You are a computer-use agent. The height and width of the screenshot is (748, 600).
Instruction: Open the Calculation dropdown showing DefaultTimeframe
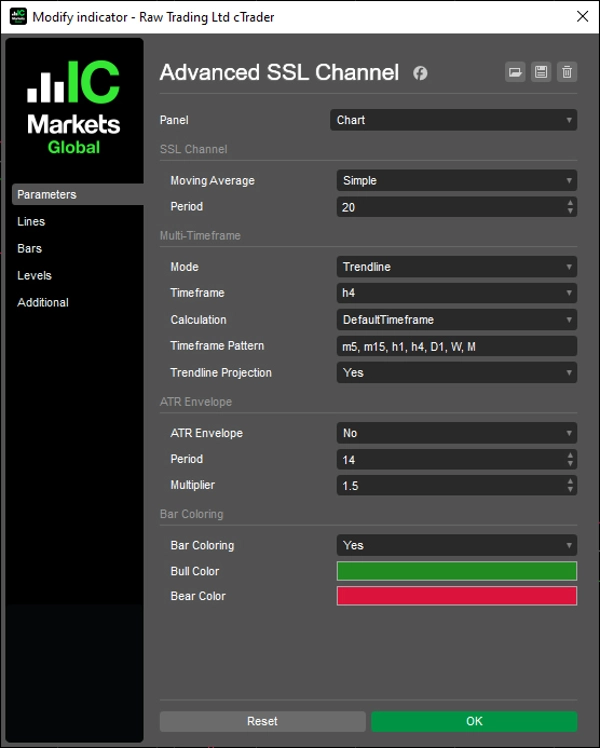point(457,320)
